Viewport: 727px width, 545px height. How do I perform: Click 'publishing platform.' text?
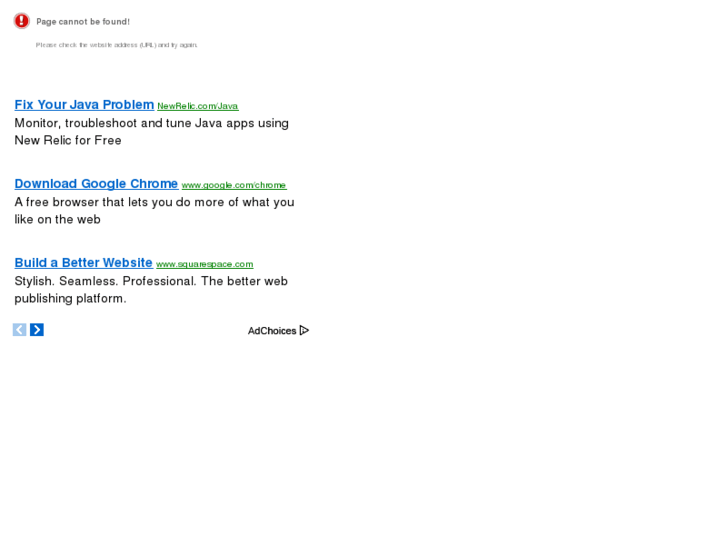tap(70, 298)
